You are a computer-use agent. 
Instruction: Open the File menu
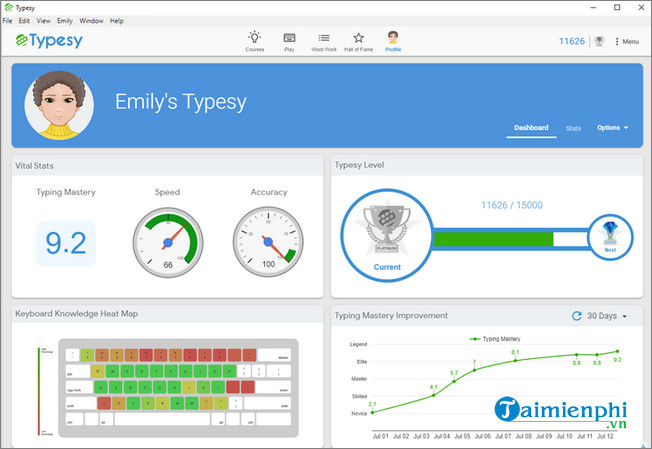click(7, 20)
